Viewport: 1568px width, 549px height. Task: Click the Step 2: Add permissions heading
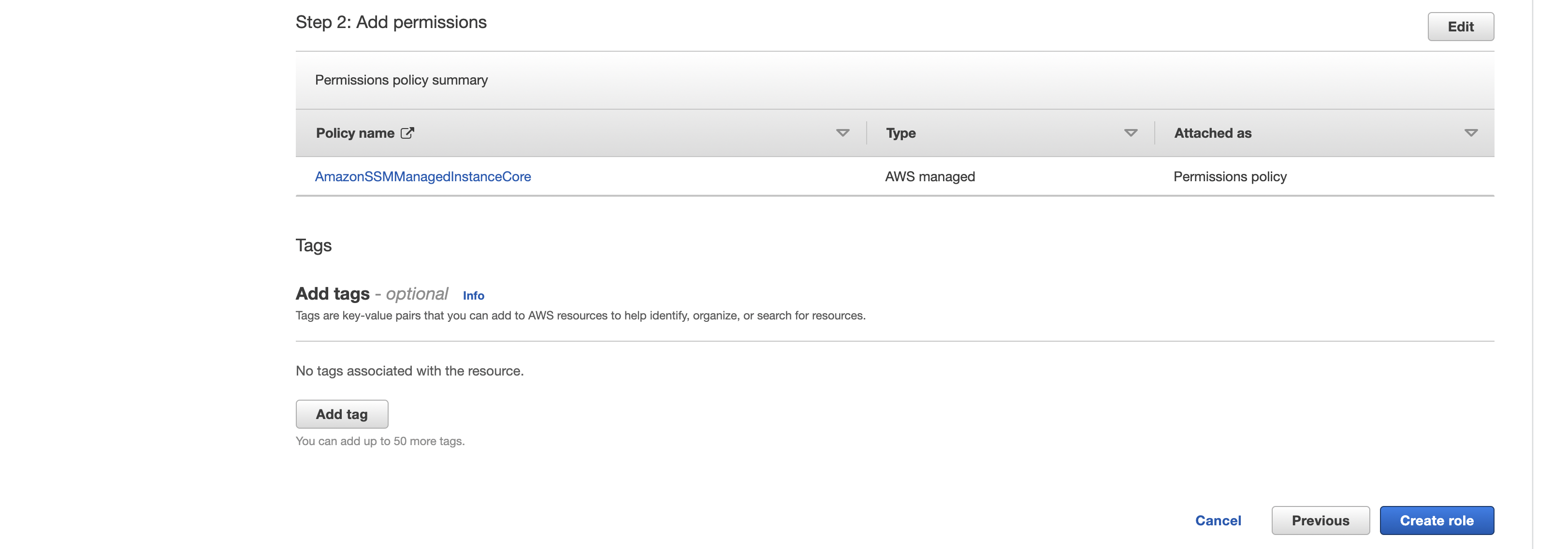[391, 23]
